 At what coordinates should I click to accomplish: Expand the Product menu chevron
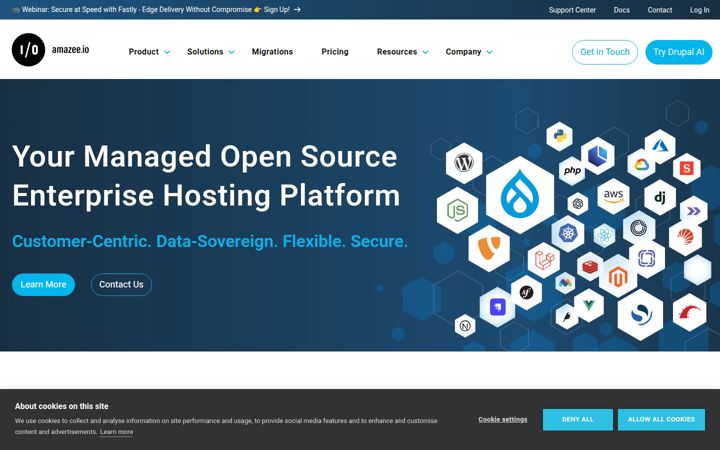pos(167,52)
